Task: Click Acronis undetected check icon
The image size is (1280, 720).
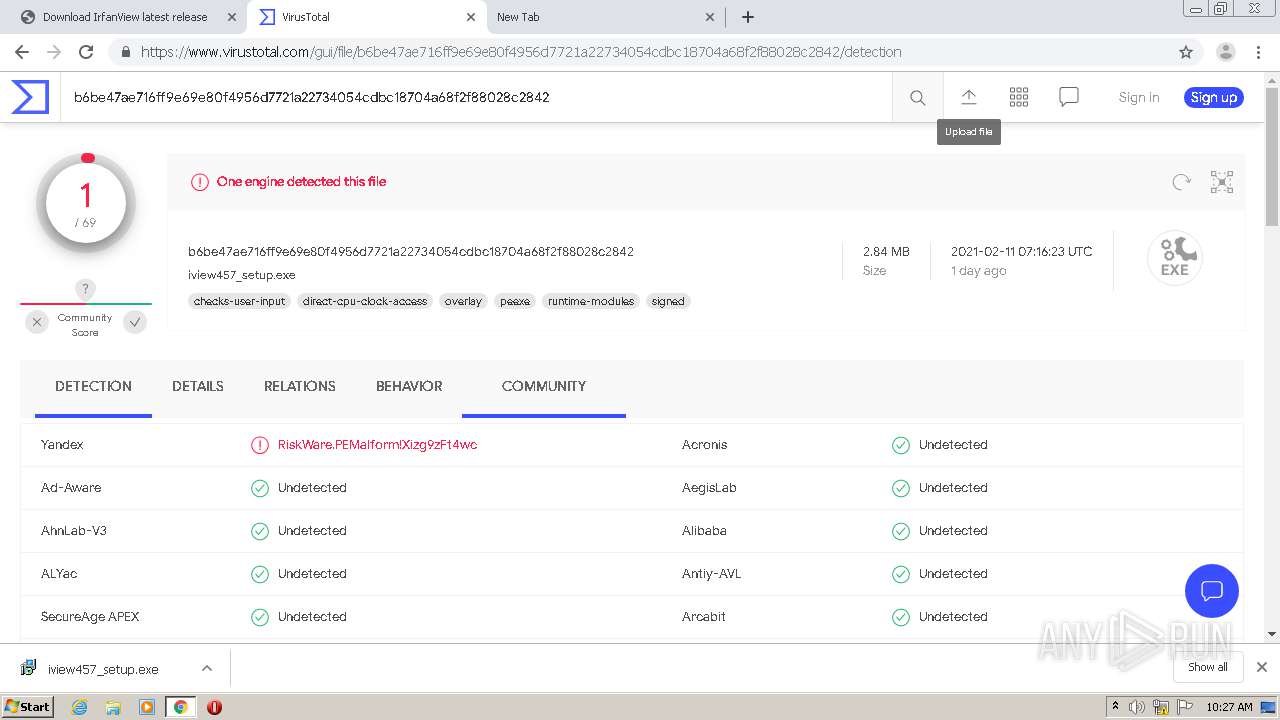Action: (x=901, y=445)
